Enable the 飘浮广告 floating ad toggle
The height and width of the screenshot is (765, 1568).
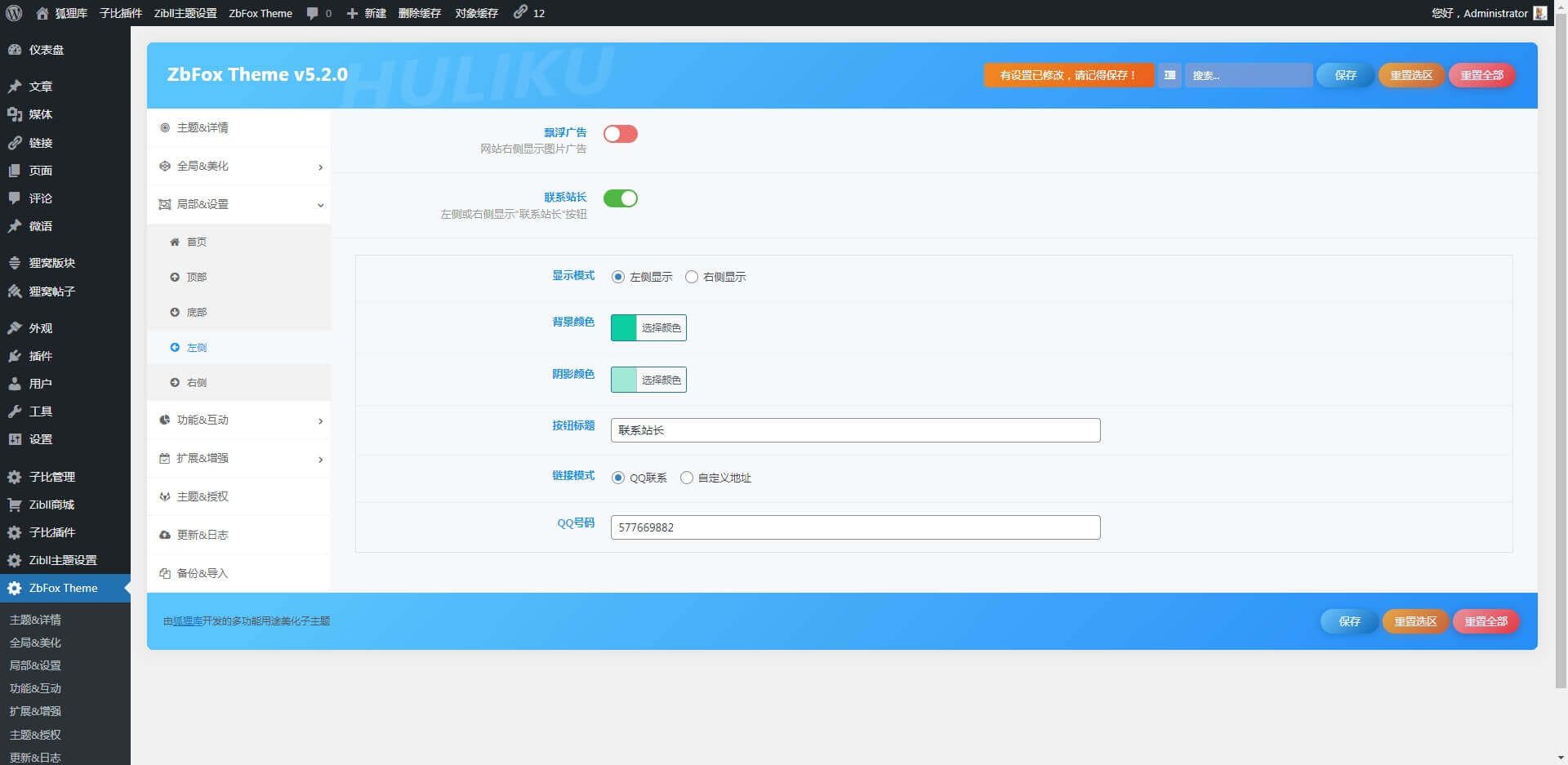620,134
